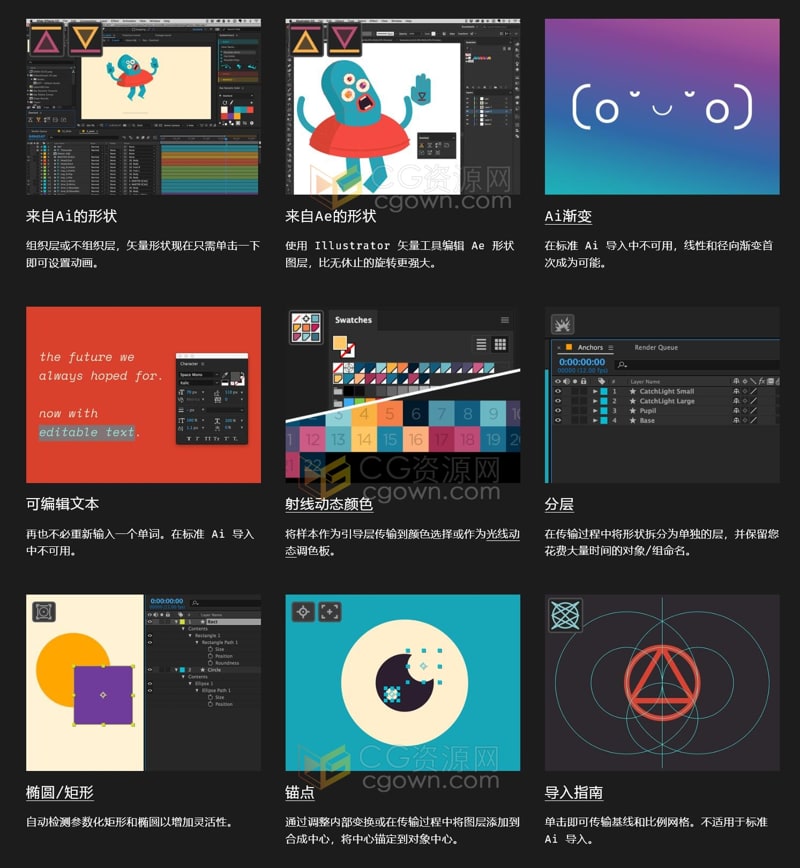The width and height of the screenshot is (800, 868).
Task: Open the 锚点 heading link
Action: pyautogui.click(x=300, y=793)
